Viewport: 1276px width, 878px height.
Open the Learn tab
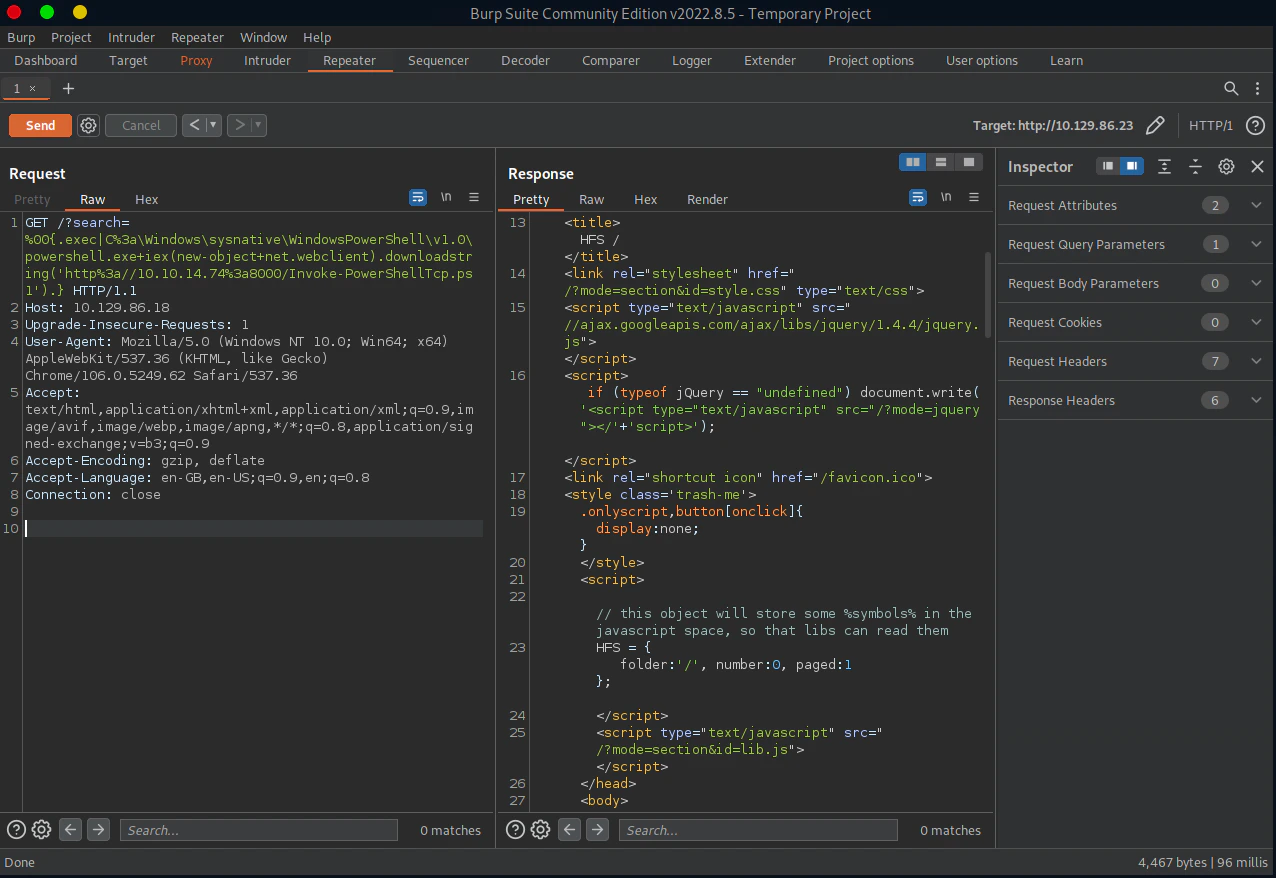1066,60
